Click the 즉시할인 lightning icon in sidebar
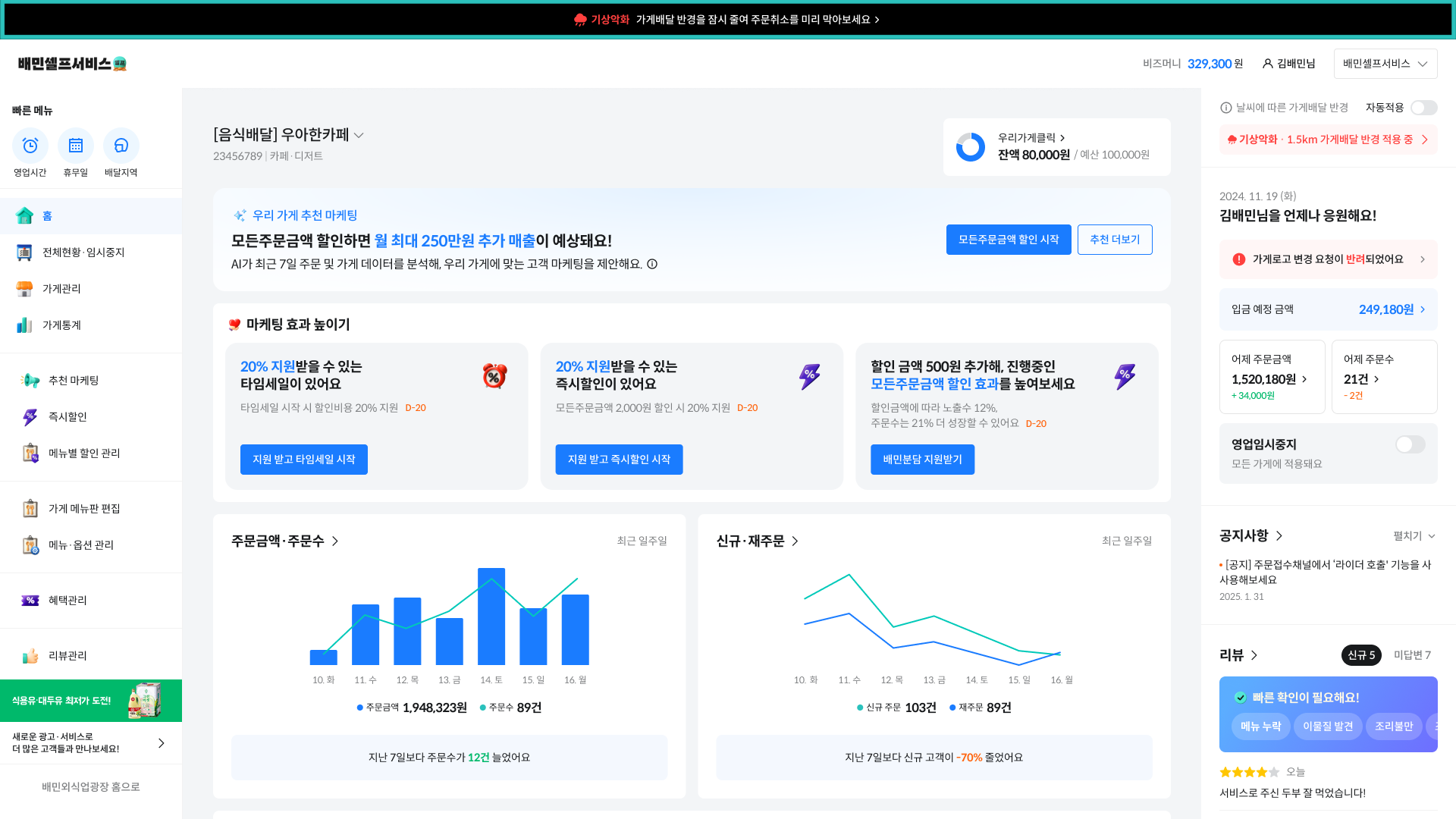Screen dimensions: 1456x819 point(30,417)
